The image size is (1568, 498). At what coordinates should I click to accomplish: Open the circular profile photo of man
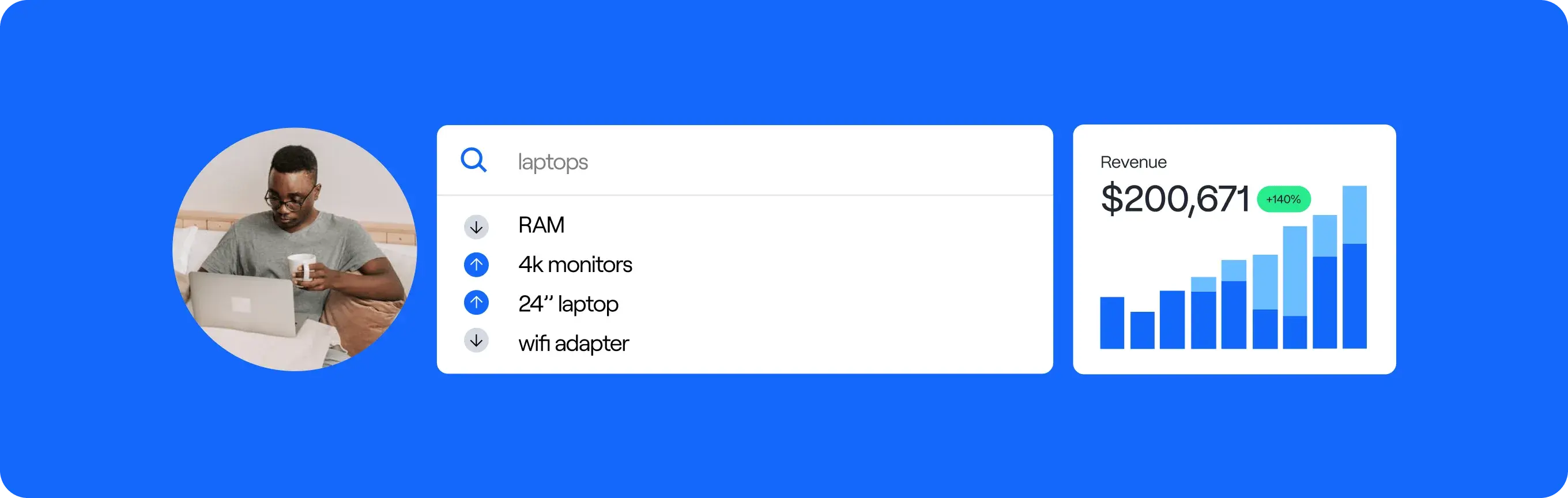295,249
